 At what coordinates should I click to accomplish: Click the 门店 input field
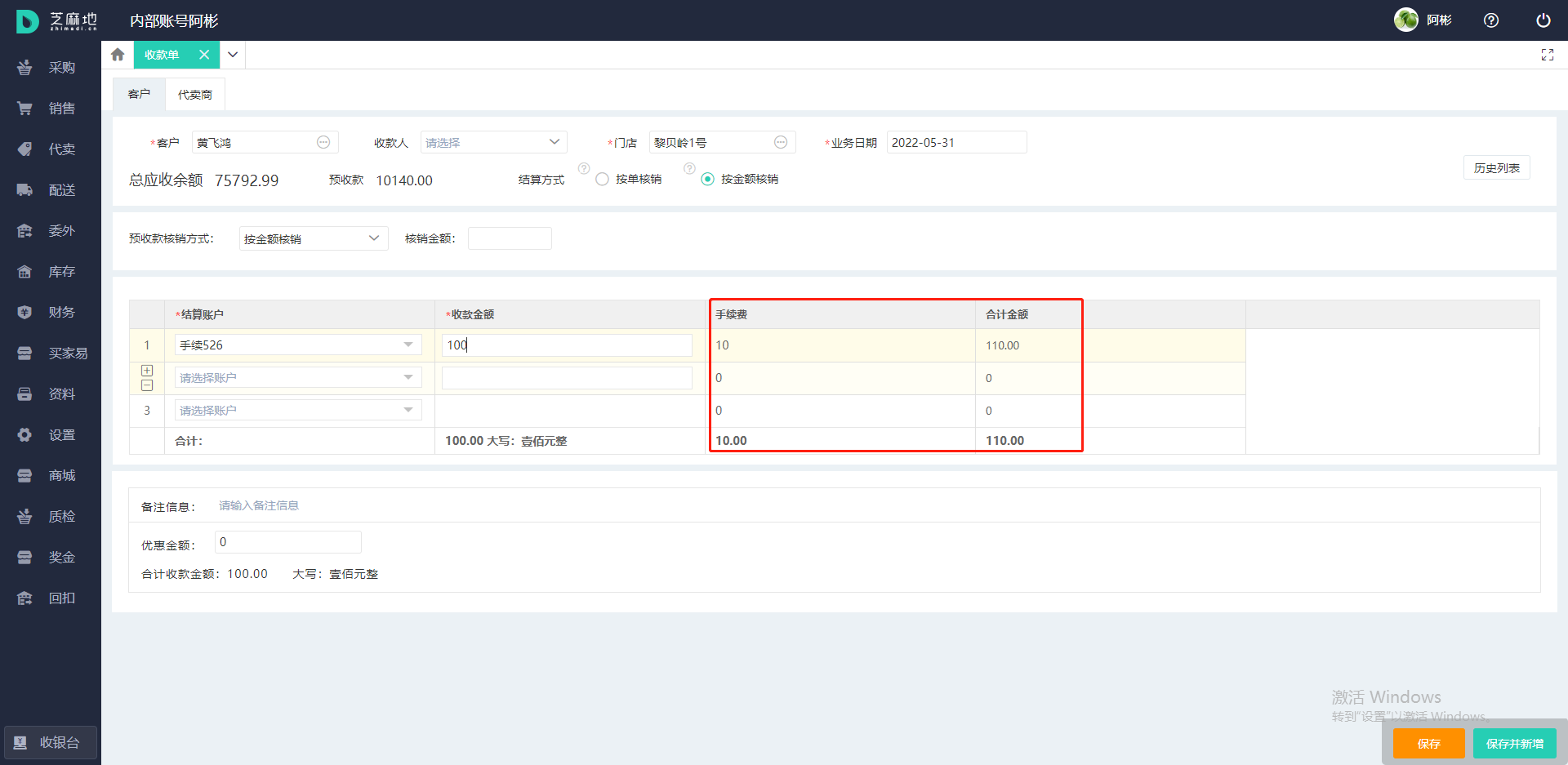tap(722, 142)
